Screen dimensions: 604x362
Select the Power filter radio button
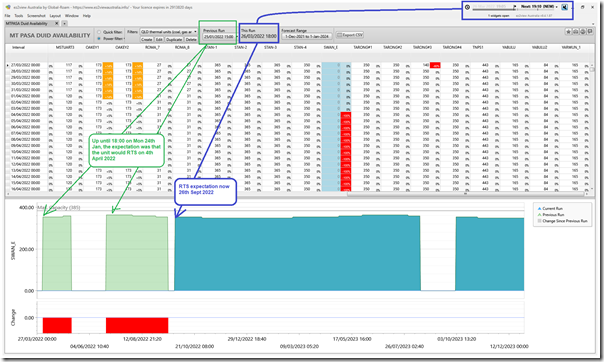coord(99,39)
